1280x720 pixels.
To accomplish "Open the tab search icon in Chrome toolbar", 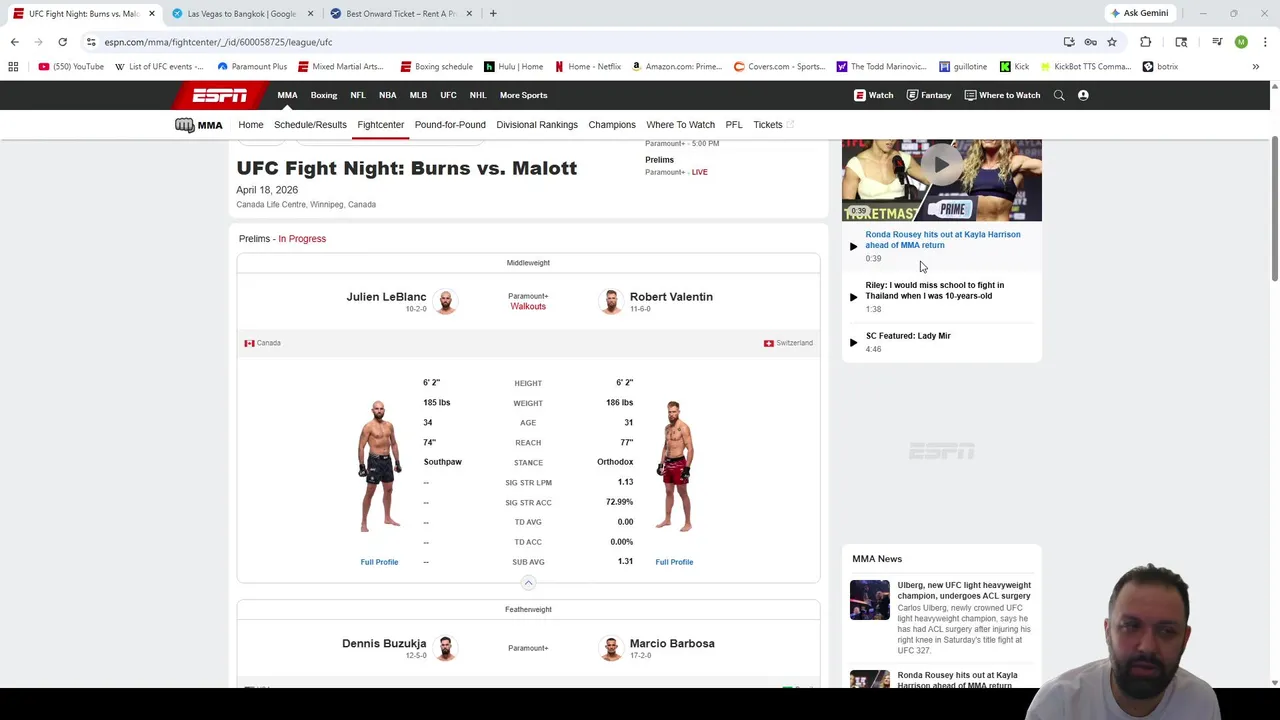I will click(1181, 42).
